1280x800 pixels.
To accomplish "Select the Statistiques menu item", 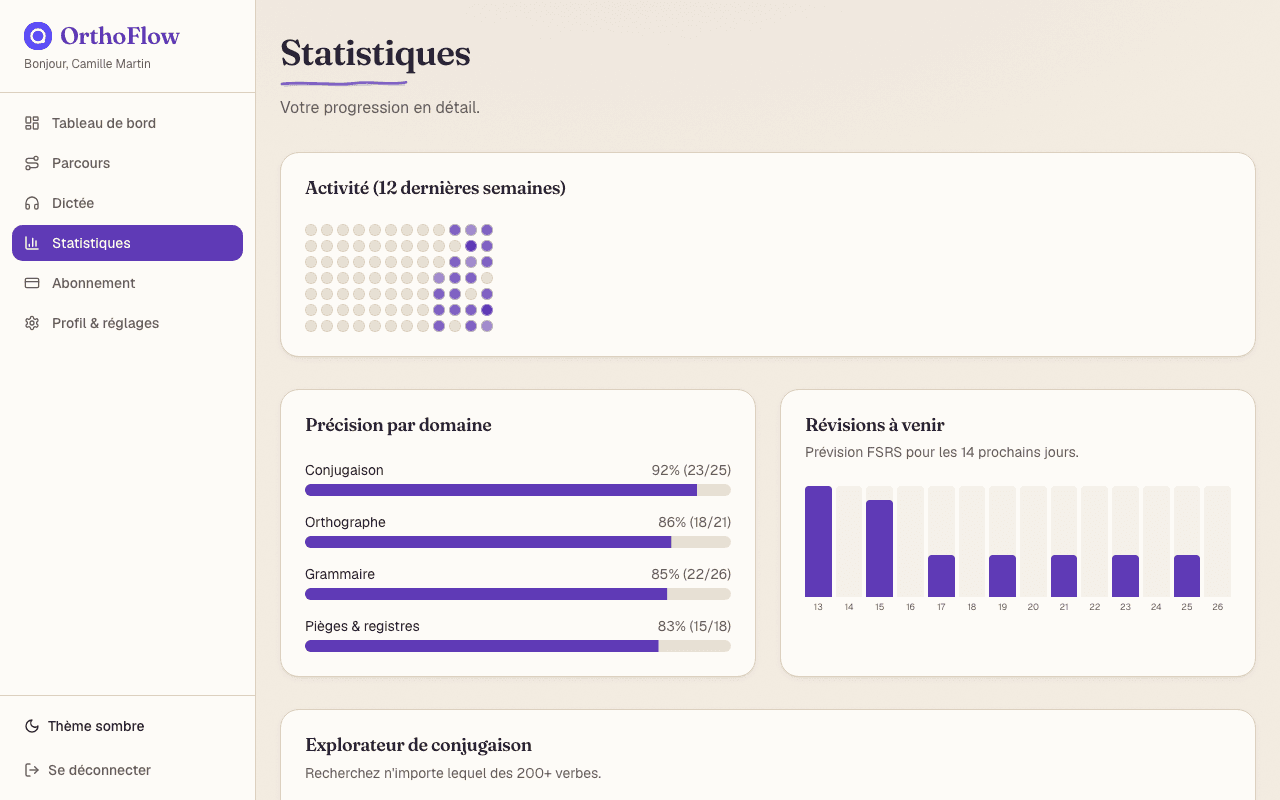I will (x=127, y=243).
